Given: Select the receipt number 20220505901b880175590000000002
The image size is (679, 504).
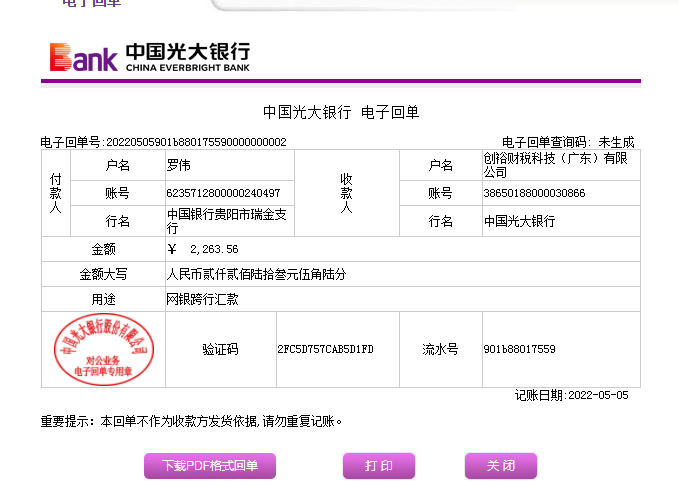Looking at the screenshot, I should click(196, 142).
